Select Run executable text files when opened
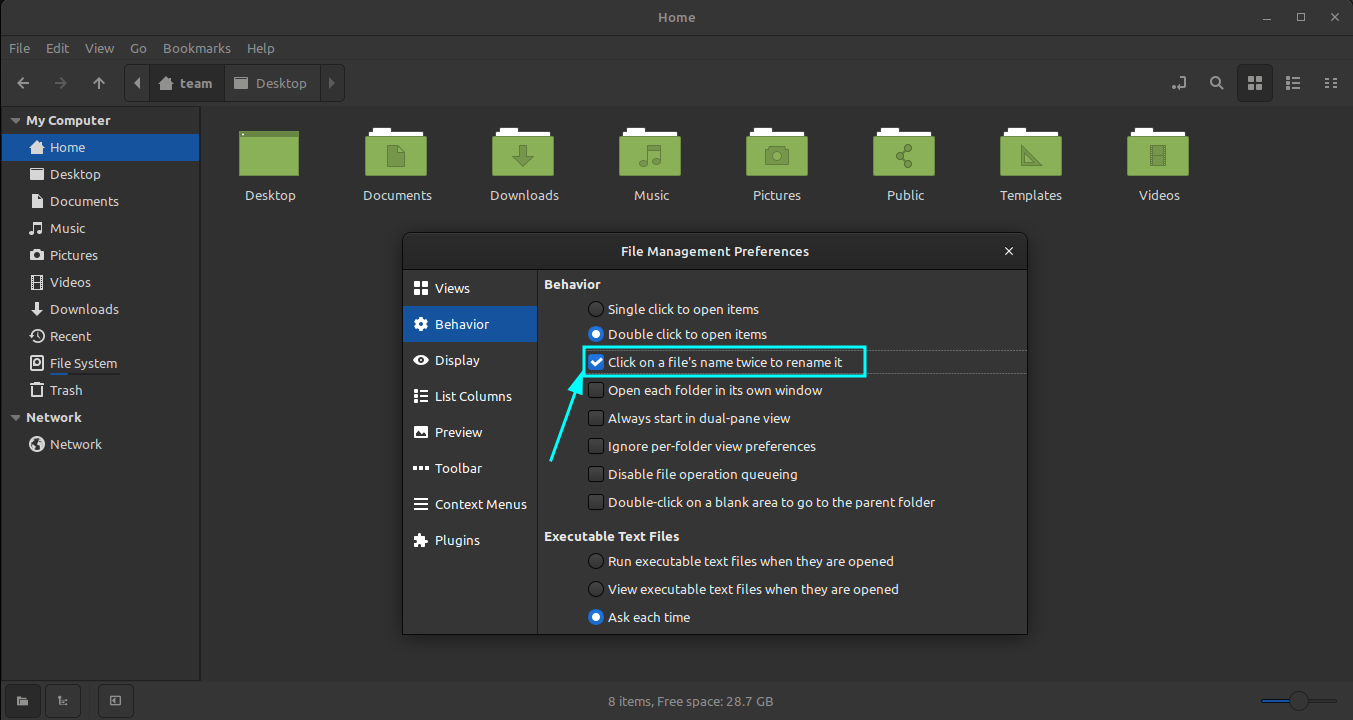This screenshot has height=720, width=1353. tap(741, 561)
